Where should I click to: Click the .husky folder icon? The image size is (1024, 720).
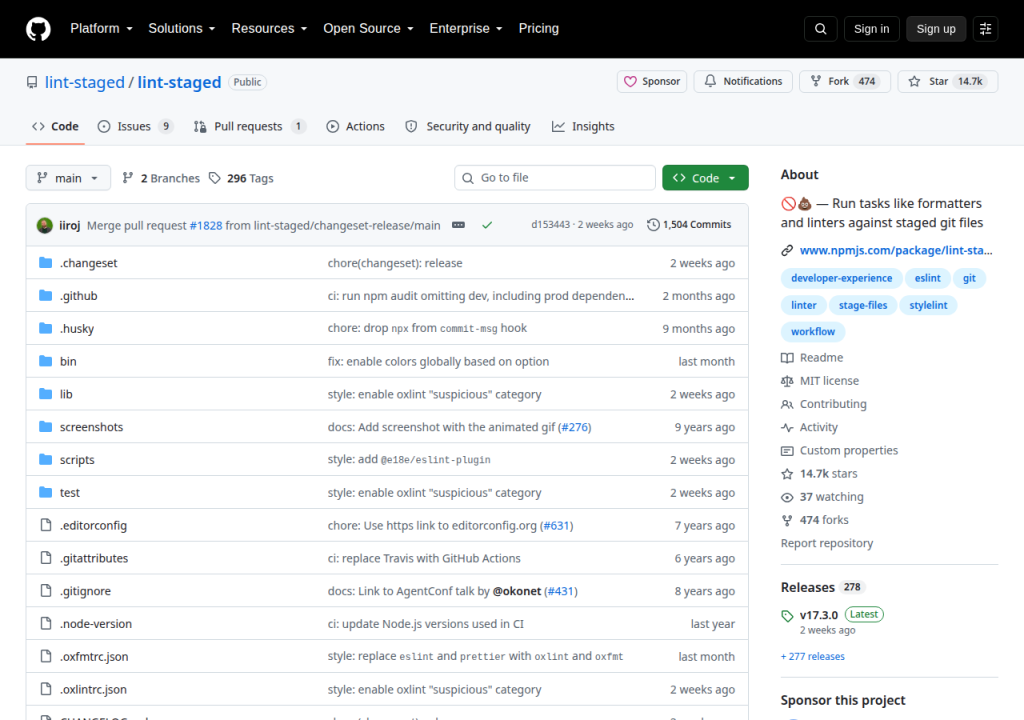tap(46, 328)
